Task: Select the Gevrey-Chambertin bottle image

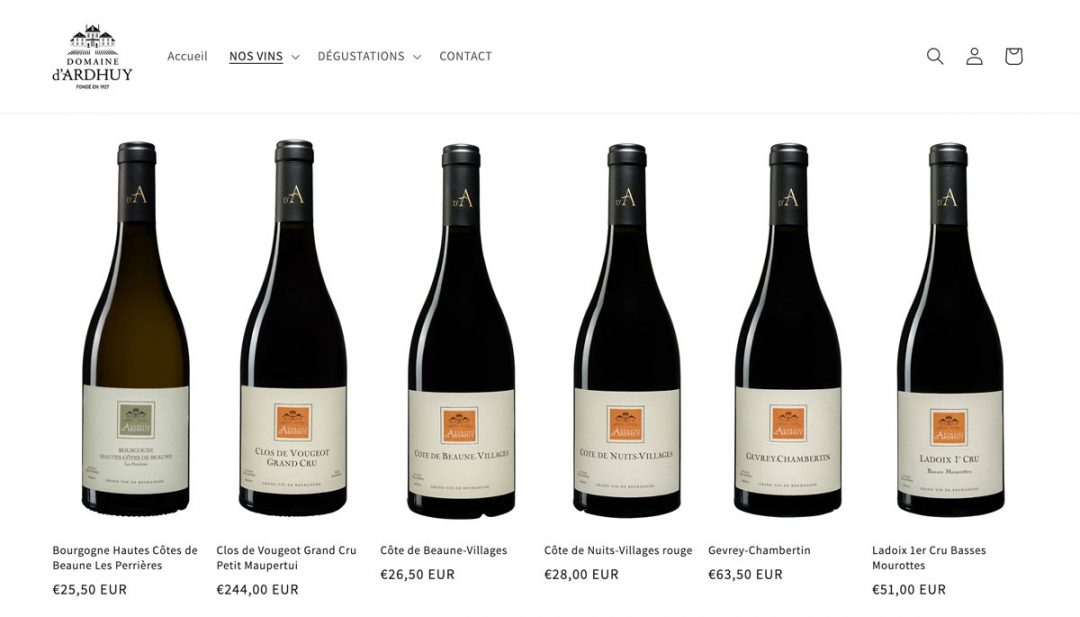Action: [x=788, y=331]
